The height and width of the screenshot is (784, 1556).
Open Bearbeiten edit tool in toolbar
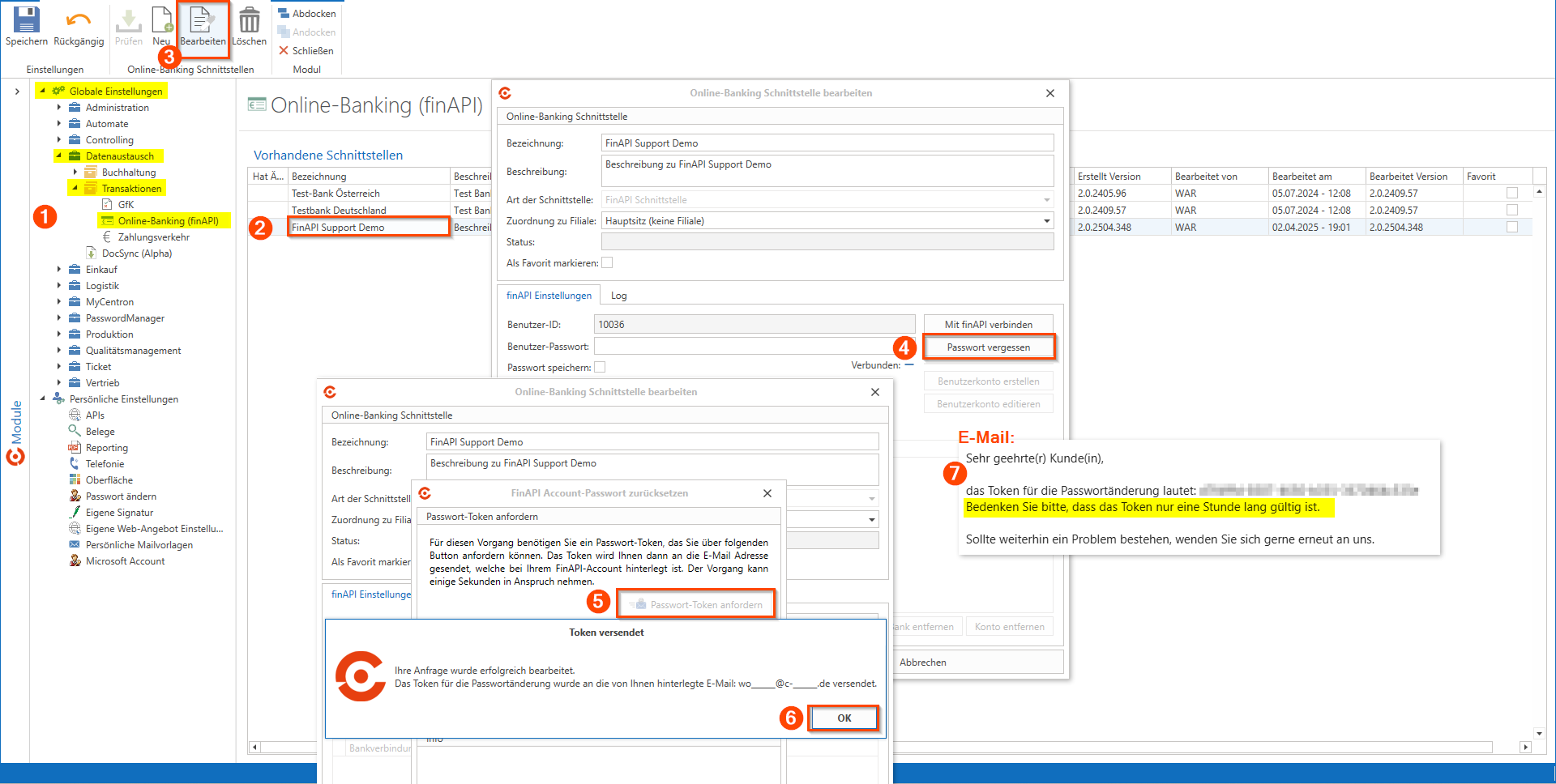(x=203, y=26)
